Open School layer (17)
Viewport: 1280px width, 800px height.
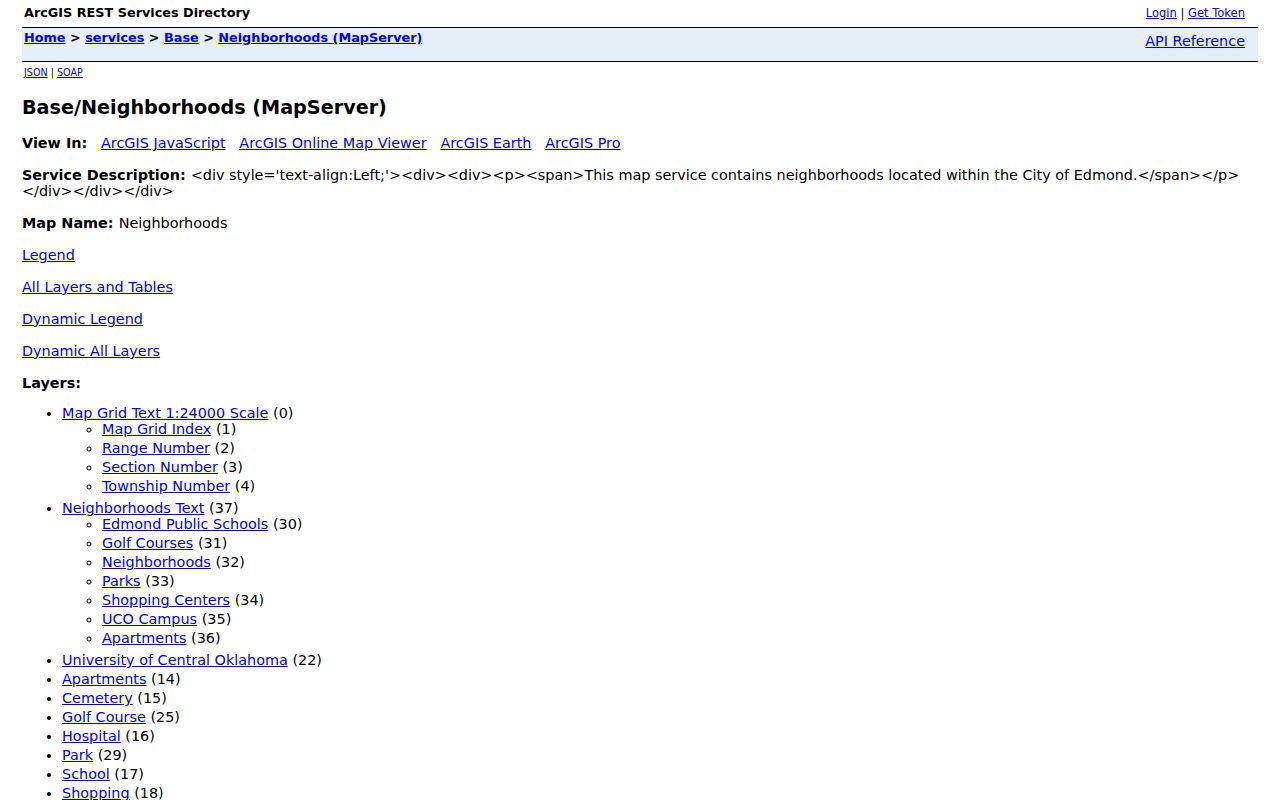point(86,774)
